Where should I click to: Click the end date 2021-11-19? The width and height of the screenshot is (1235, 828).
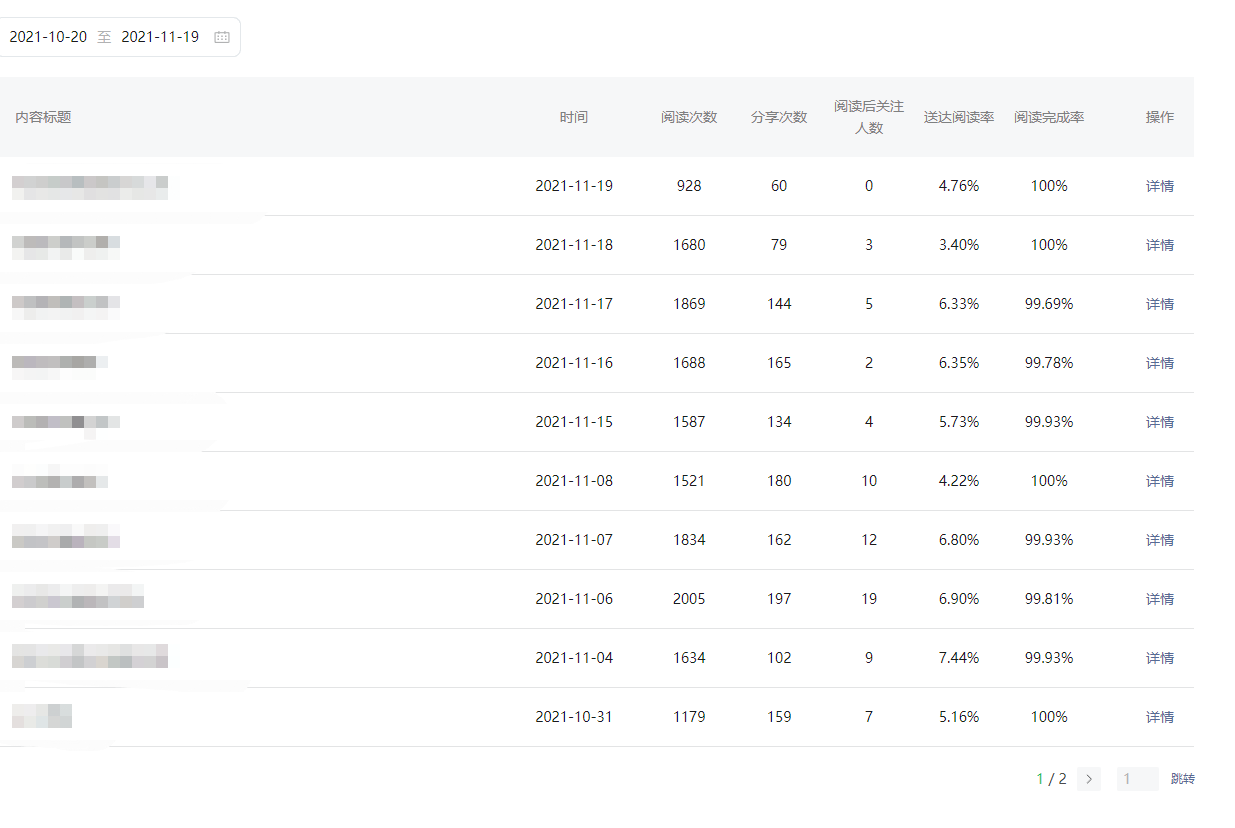[160, 37]
